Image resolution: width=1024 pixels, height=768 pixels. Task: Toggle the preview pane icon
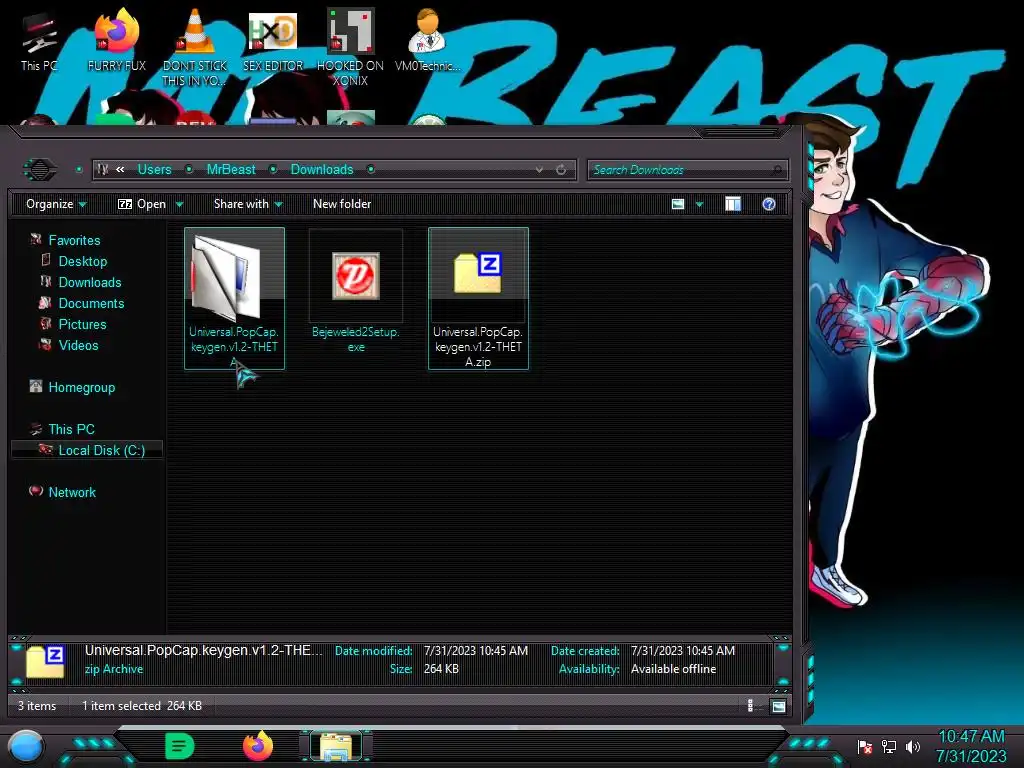coord(733,204)
